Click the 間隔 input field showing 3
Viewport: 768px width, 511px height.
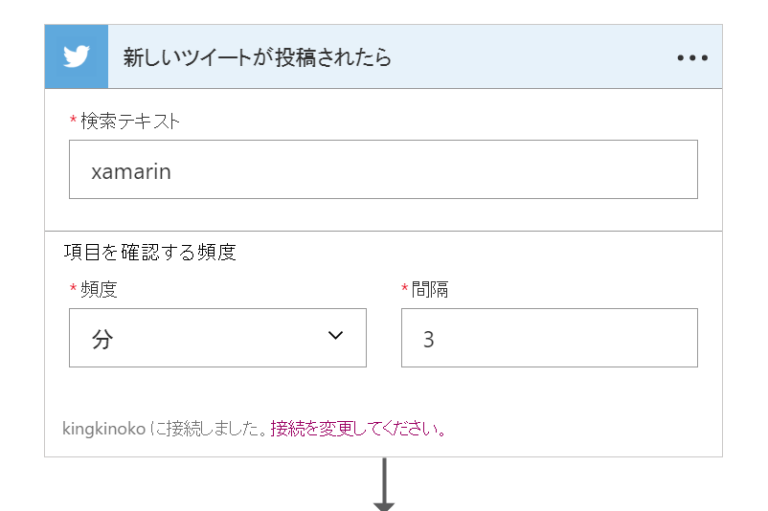[x=548, y=338]
